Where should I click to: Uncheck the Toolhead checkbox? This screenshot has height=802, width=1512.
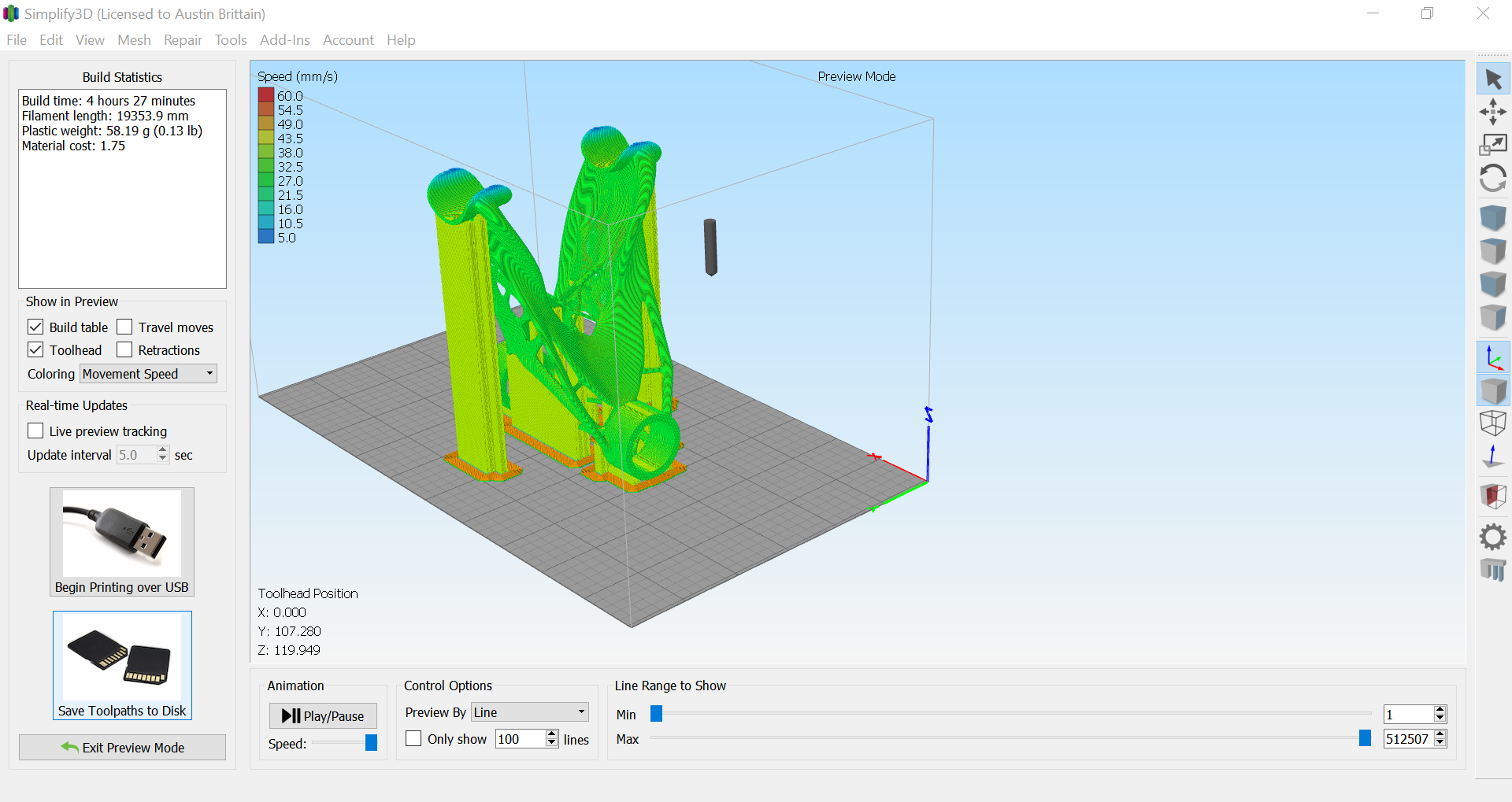pos(35,349)
